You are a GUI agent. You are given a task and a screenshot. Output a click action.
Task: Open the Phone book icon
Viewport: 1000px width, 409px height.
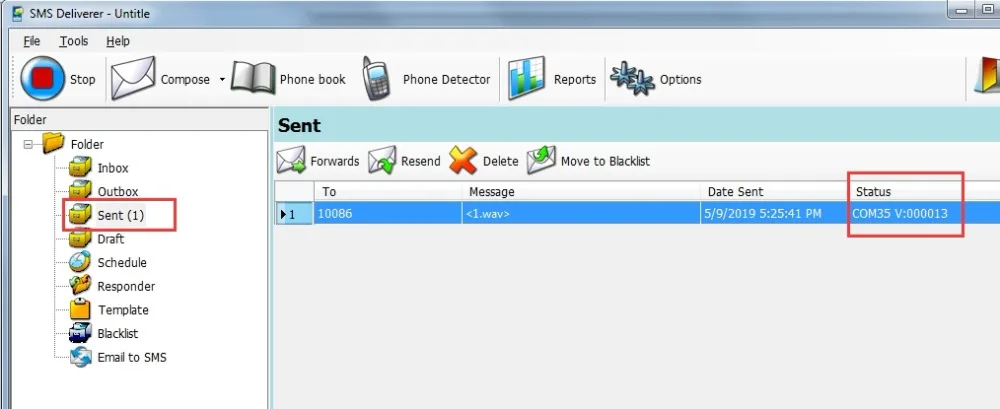pyautogui.click(x=253, y=78)
